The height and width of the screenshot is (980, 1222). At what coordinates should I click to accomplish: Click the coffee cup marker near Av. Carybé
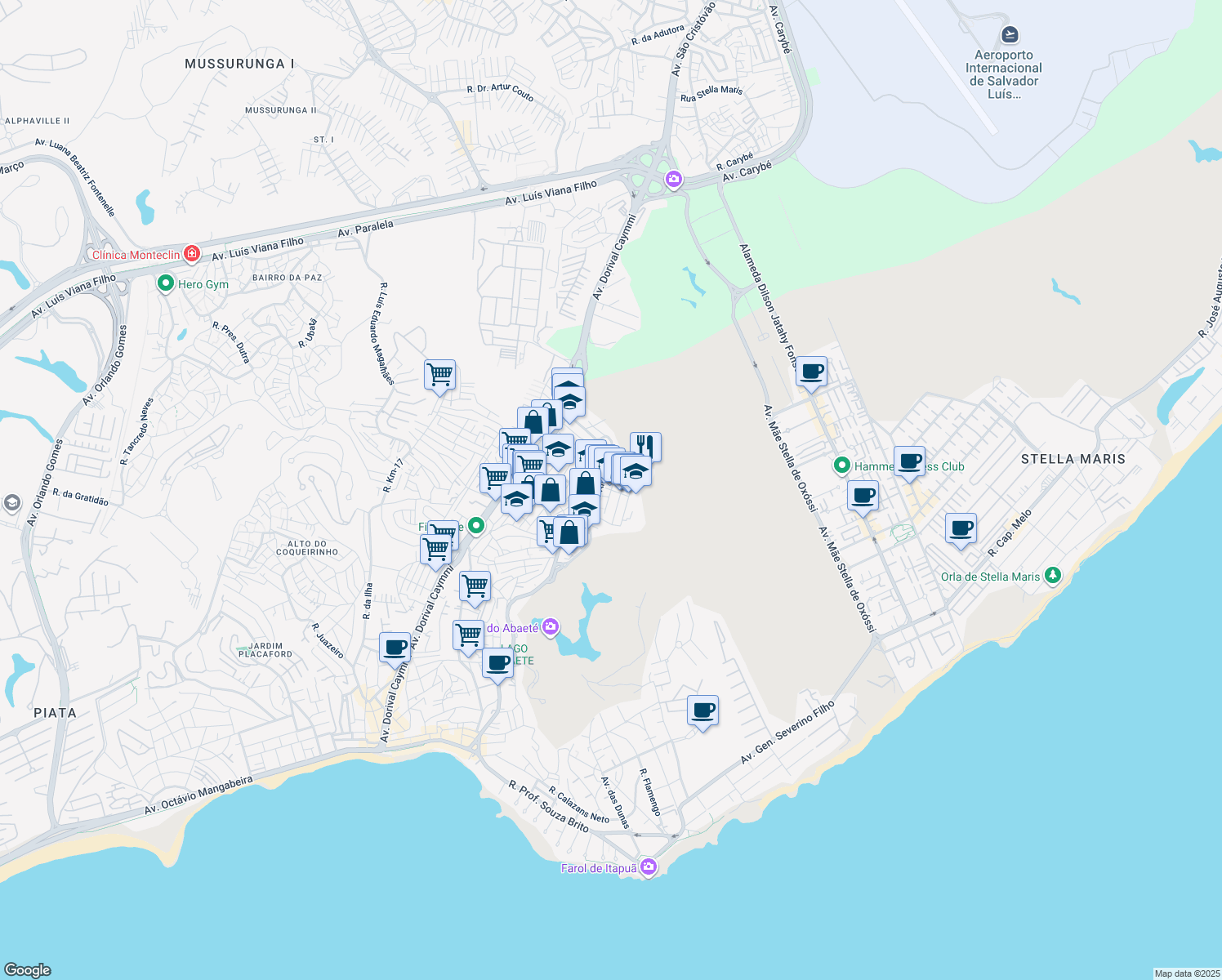(812, 372)
